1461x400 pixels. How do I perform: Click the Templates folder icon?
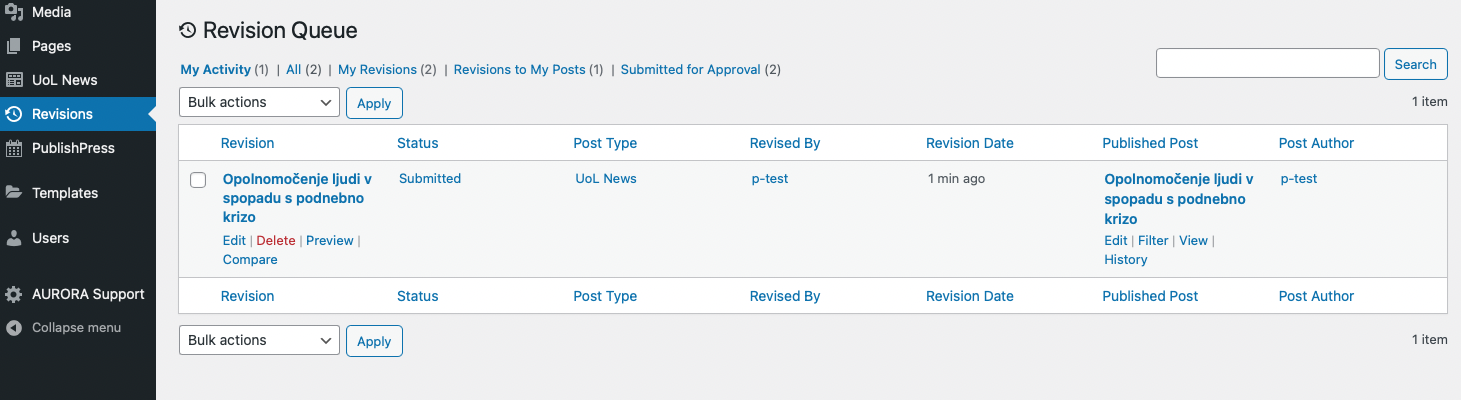click(14, 193)
